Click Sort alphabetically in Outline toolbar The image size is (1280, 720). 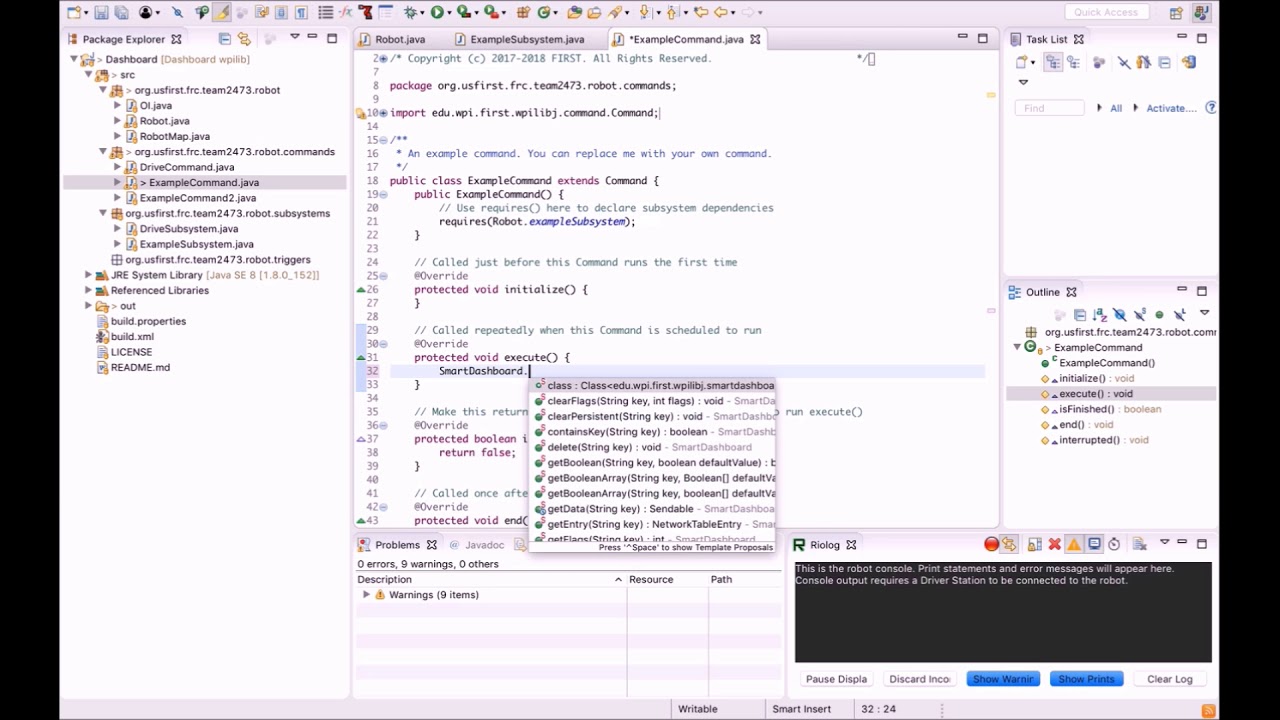1099,315
